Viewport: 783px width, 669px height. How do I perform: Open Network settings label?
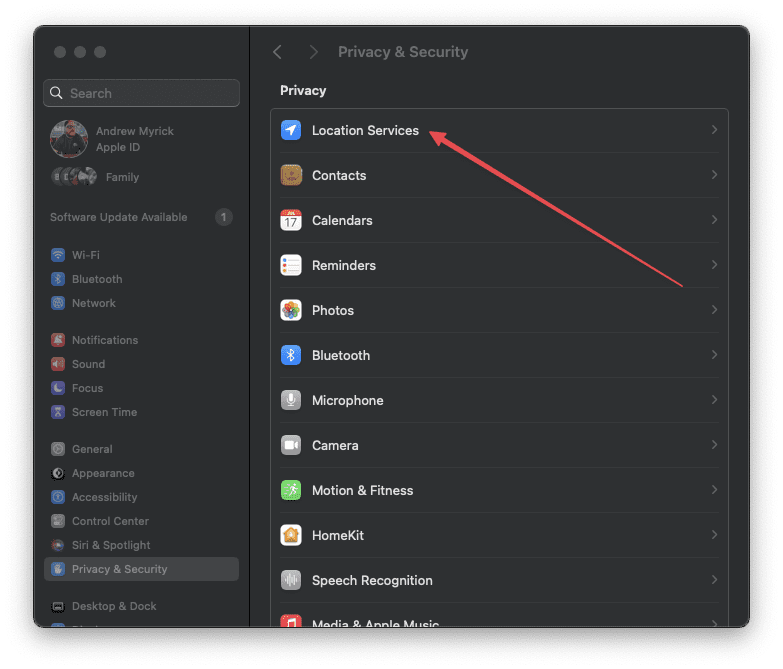coord(93,303)
